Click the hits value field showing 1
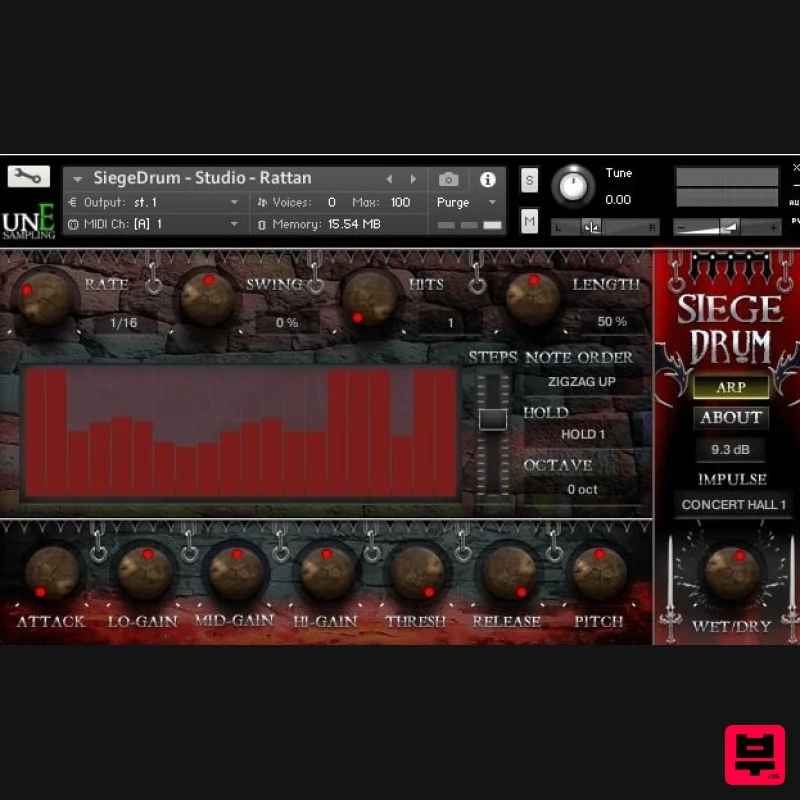The width and height of the screenshot is (800, 800). point(449,323)
